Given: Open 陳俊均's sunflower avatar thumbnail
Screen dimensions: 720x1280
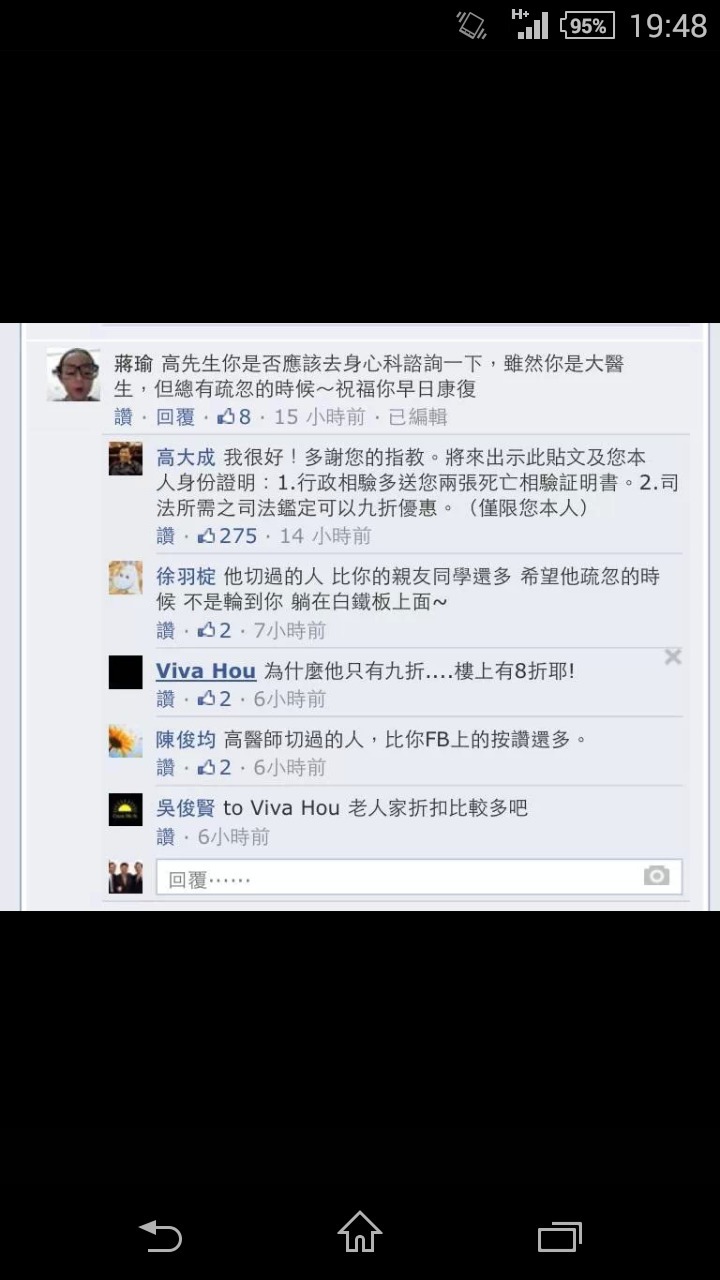Looking at the screenshot, I should tap(126, 741).
